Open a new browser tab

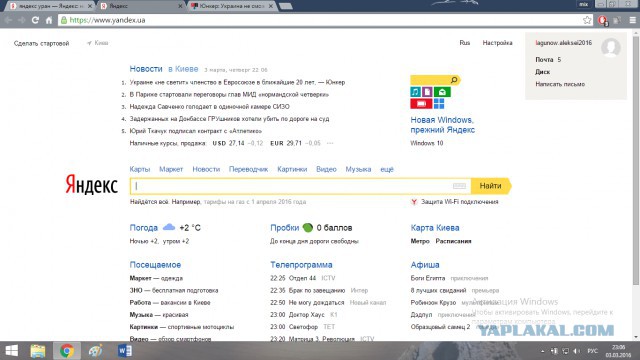click(286, 6)
